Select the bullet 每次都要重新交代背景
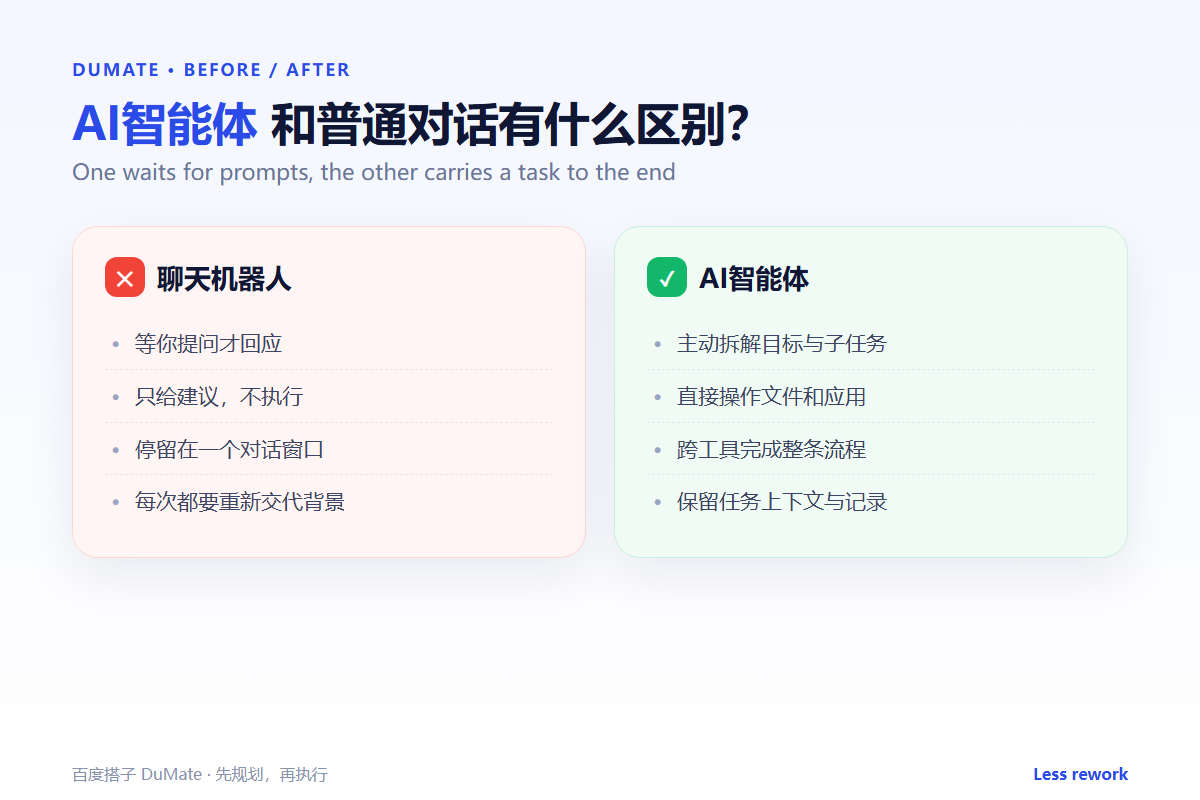The height and width of the screenshot is (800, 1200). 240,501
